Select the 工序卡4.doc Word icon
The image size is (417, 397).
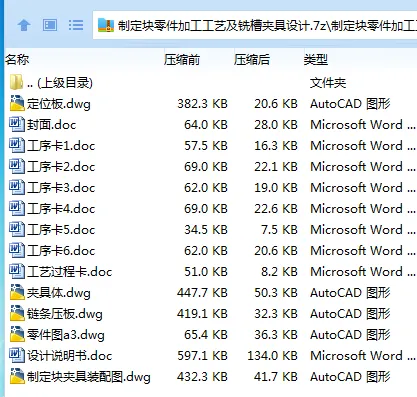tap(17, 208)
